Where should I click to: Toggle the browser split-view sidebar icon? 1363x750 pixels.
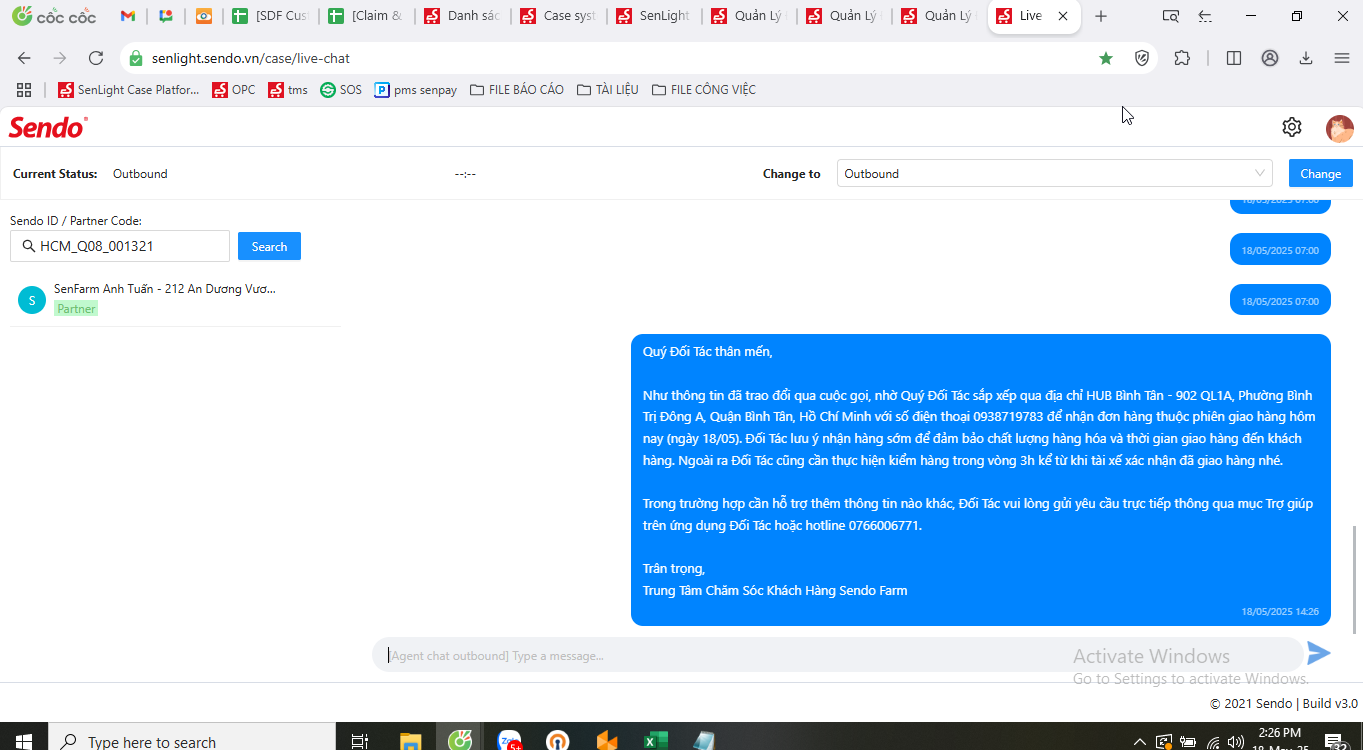[x=1234, y=58]
